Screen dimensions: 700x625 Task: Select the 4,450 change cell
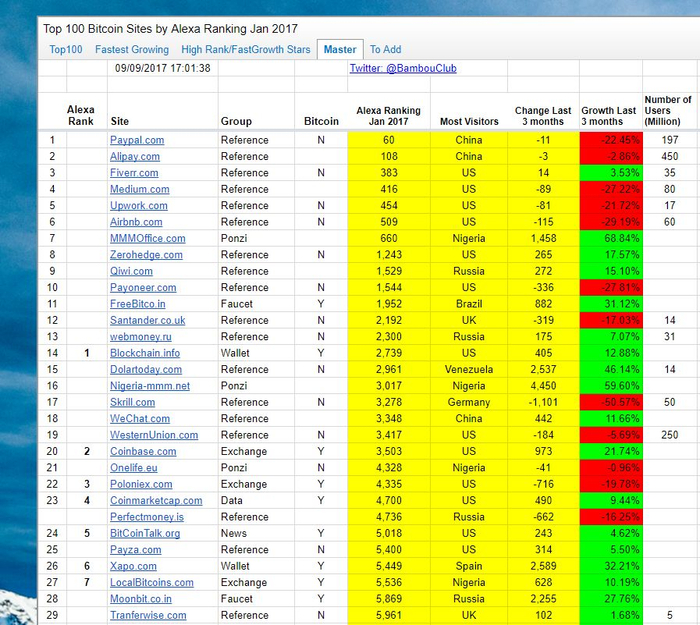click(543, 386)
